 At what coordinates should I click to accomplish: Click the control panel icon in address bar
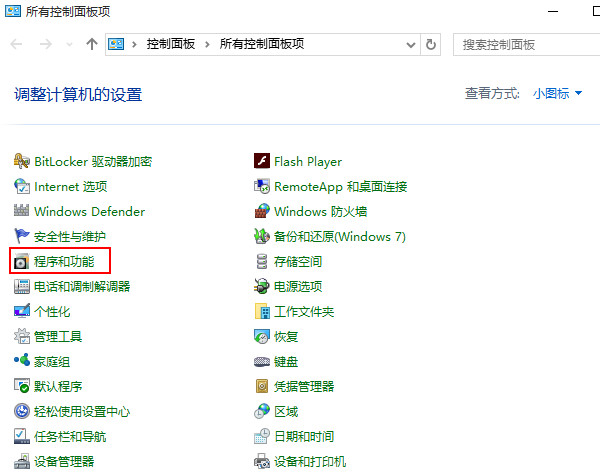[116, 44]
